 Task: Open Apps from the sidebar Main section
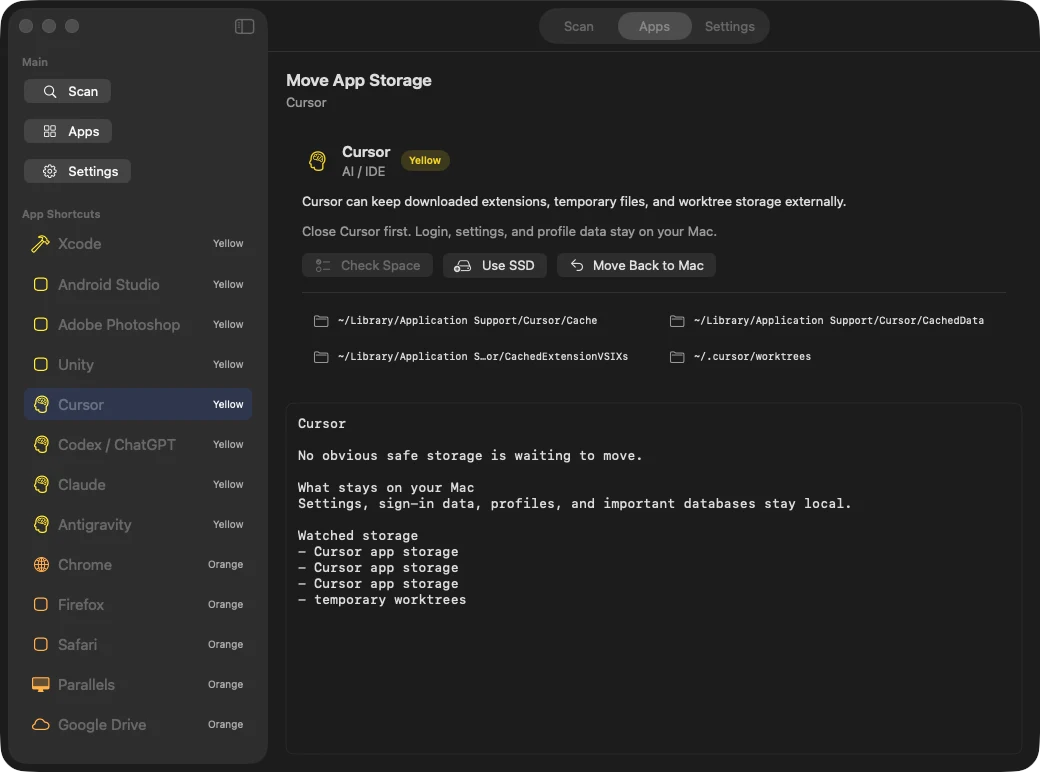[68, 131]
